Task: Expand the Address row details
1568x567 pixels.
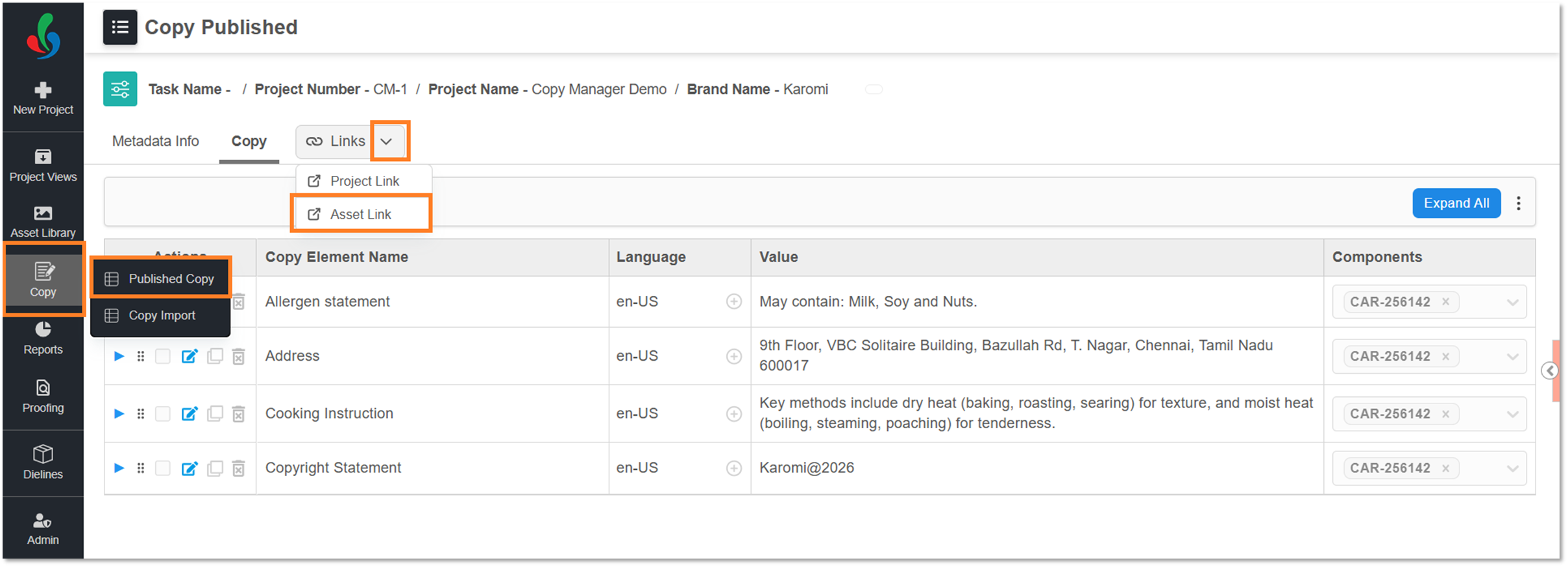Action: (x=119, y=356)
